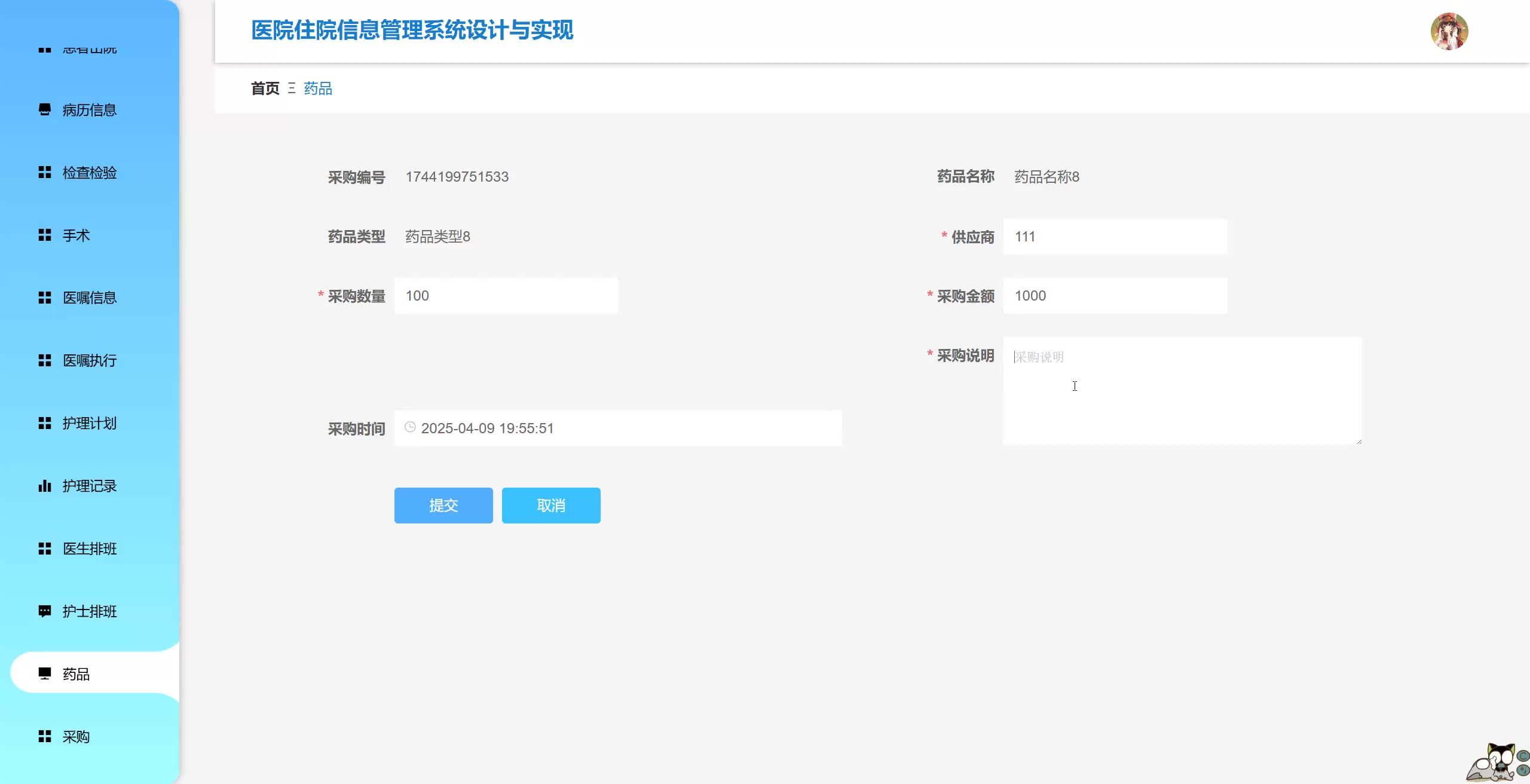Click the 采购金额 input box
The width and height of the screenshot is (1530, 784).
pos(1115,296)
